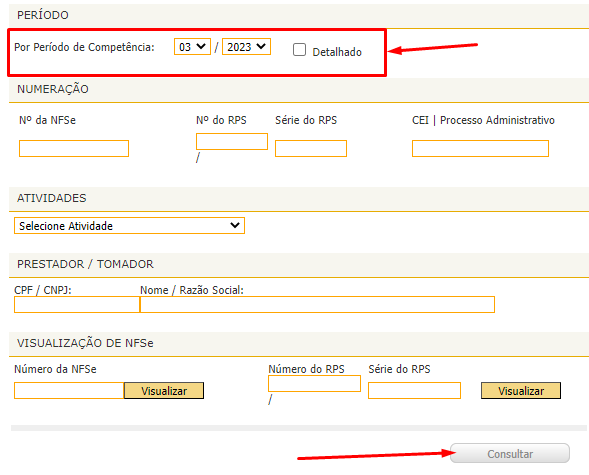589x475 pixels.
Task: Click Visualizar next to Série do RPS
Action: tap(521, 391)
